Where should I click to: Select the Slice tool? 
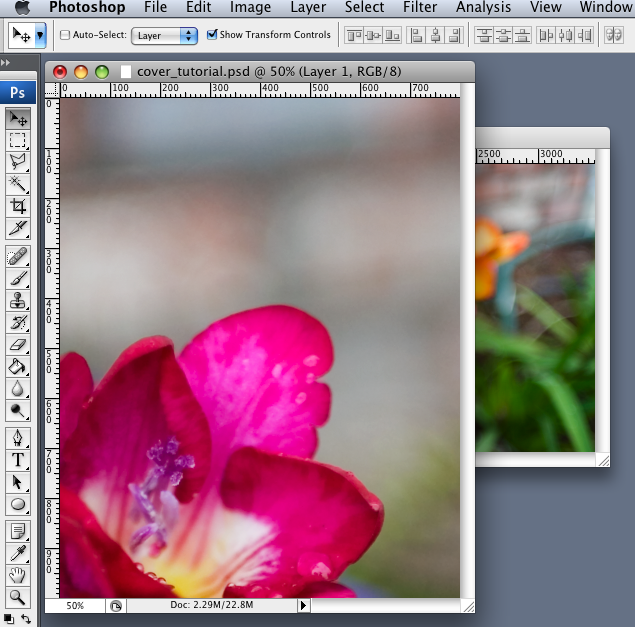coord(18,228)
